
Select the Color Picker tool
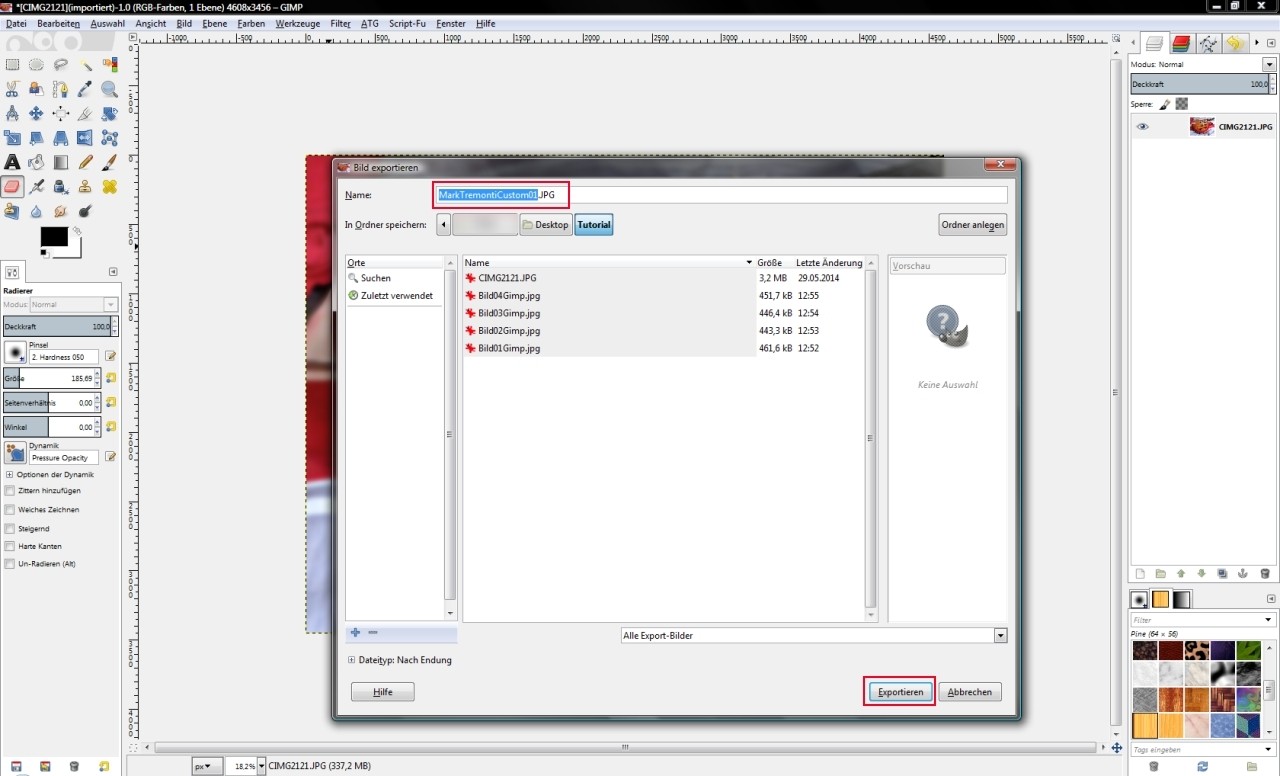coord(85,89)
